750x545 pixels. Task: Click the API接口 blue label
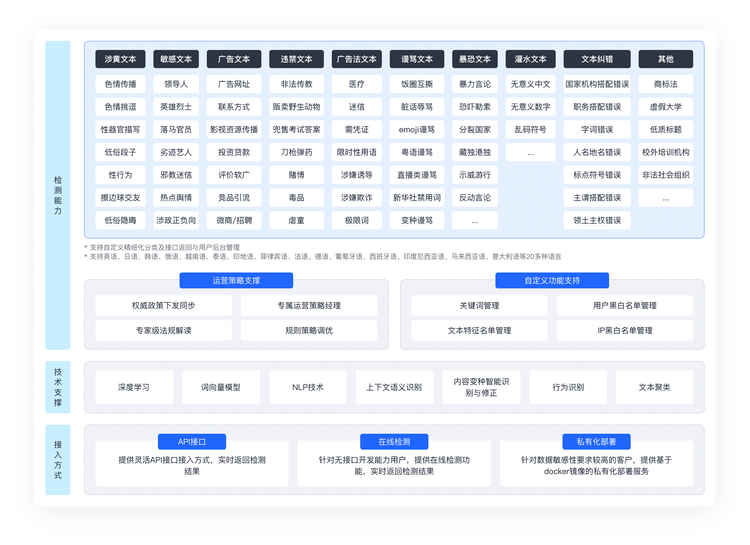click(x=192, y=442)
